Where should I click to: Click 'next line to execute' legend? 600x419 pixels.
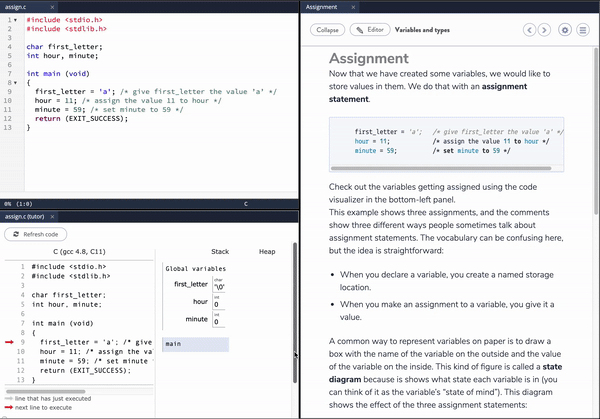coord(43,408)
